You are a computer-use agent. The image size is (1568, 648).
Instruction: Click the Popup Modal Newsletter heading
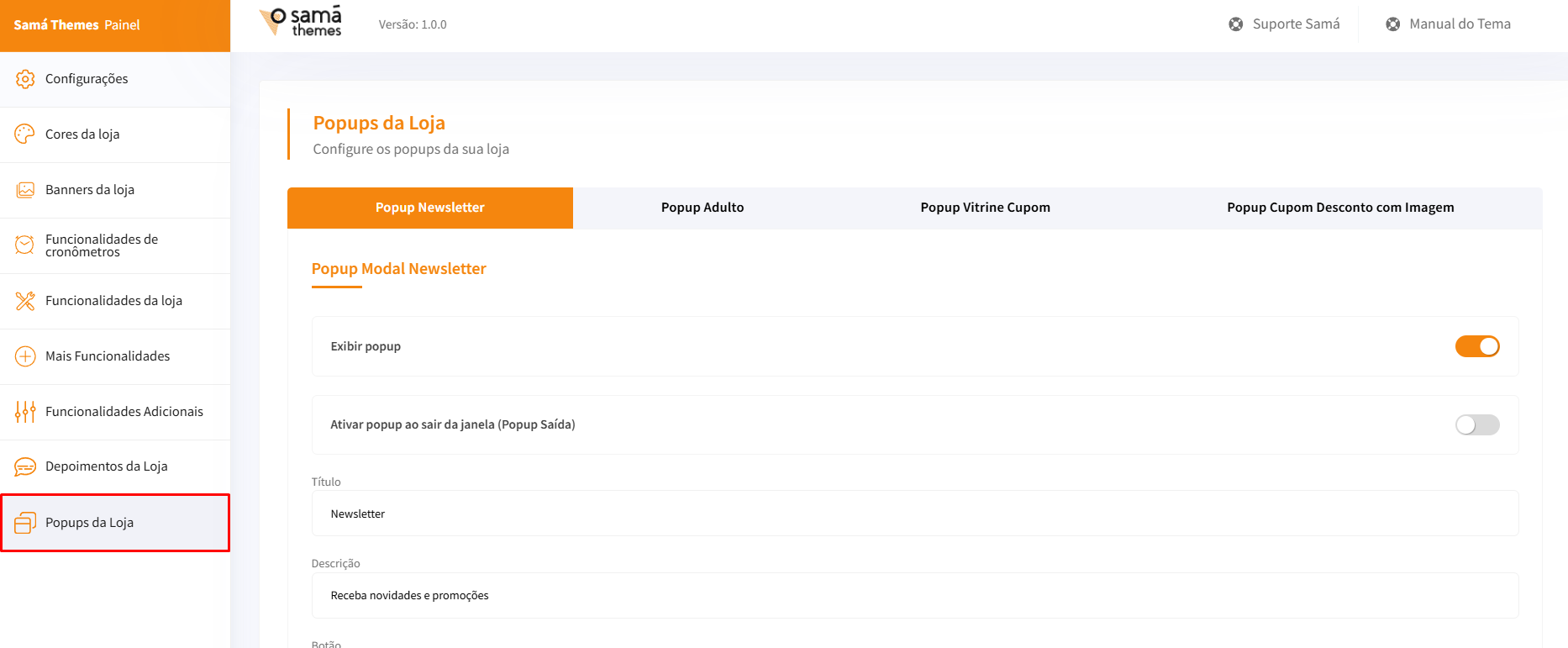coord(399,269)
